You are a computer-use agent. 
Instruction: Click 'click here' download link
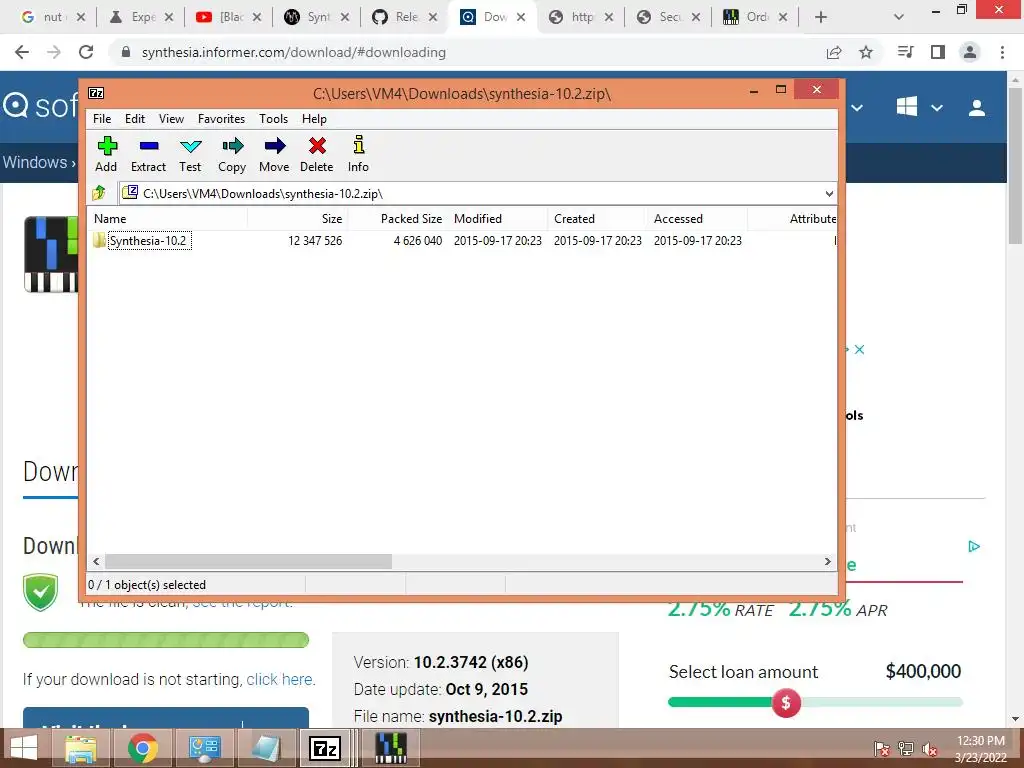280,679
